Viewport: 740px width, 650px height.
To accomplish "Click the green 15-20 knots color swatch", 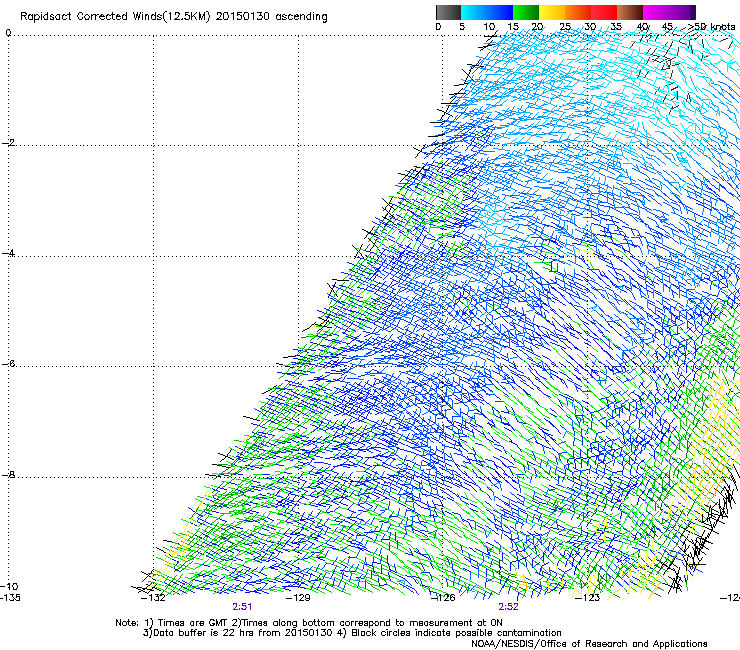I will 526,12.
